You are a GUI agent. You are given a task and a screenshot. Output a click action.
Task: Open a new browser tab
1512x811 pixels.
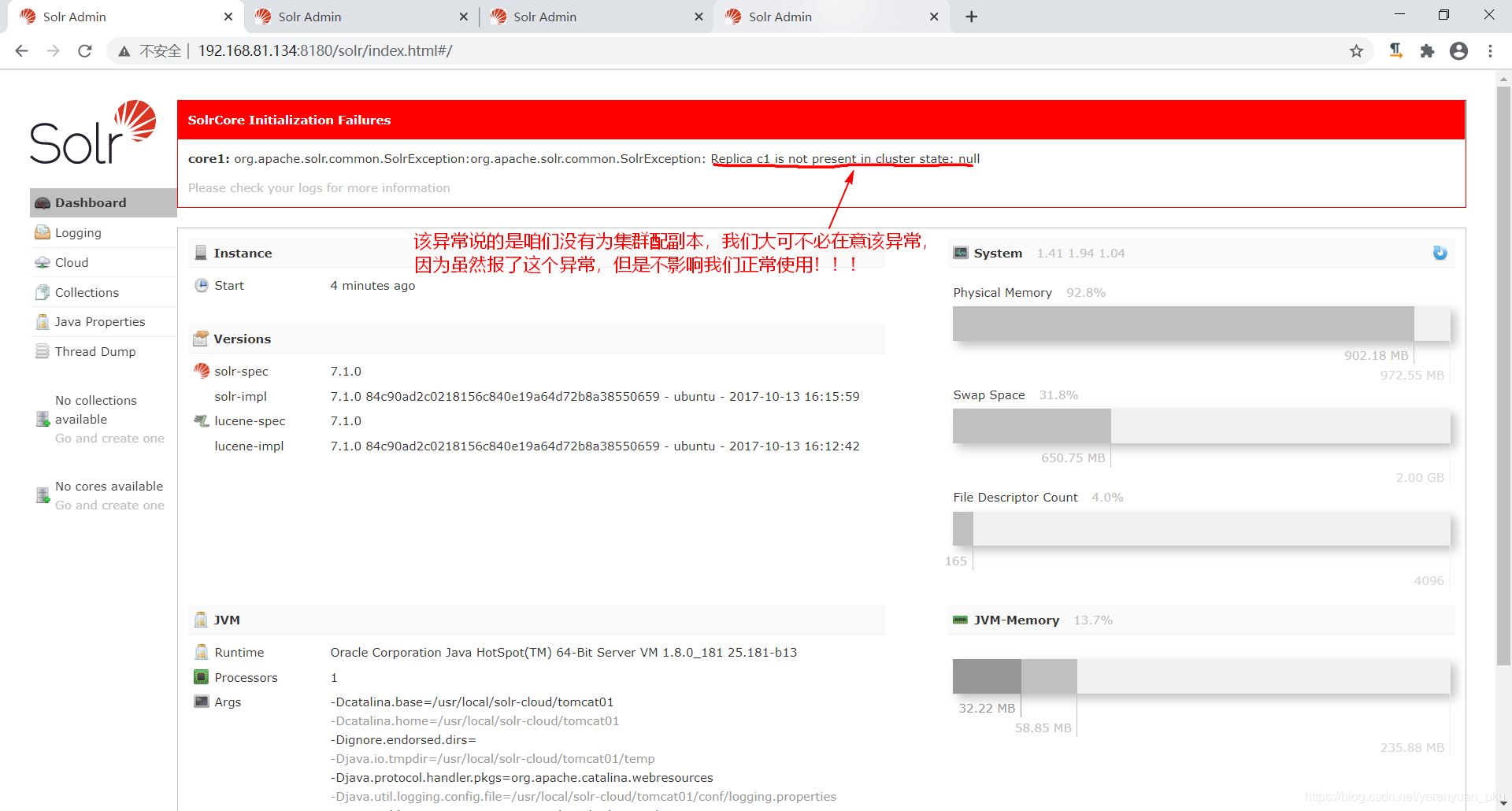(972, 17)
